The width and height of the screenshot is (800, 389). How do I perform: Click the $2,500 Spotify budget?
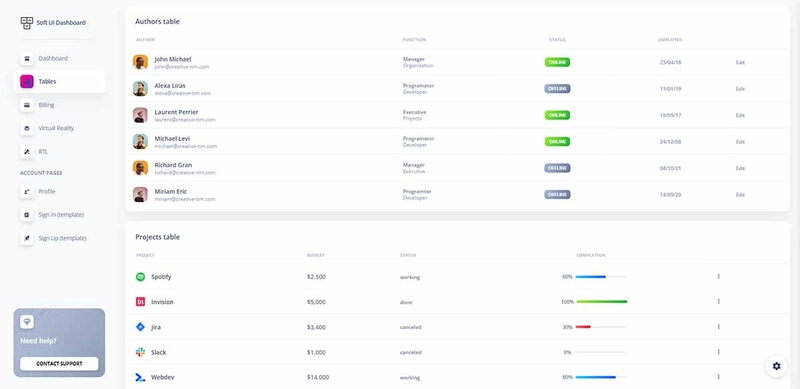[x=316, y=277]
